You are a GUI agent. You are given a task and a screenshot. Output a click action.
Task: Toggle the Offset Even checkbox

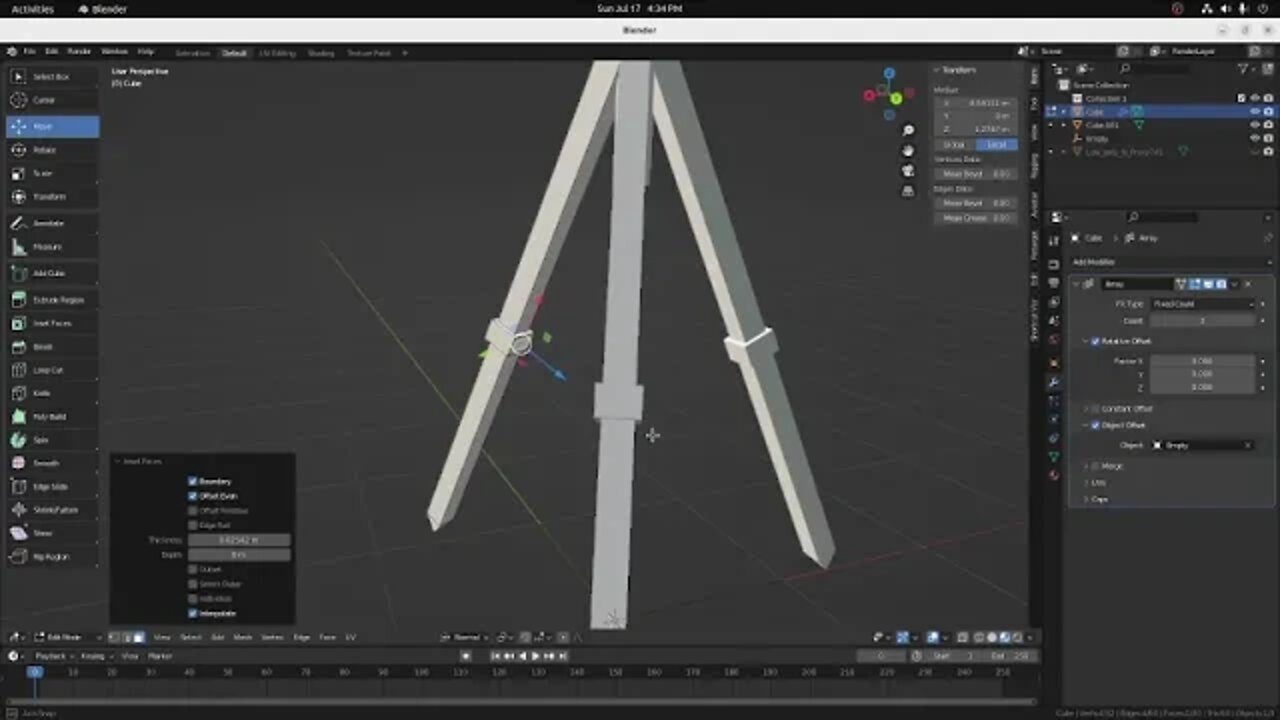(x=193, y=496)
